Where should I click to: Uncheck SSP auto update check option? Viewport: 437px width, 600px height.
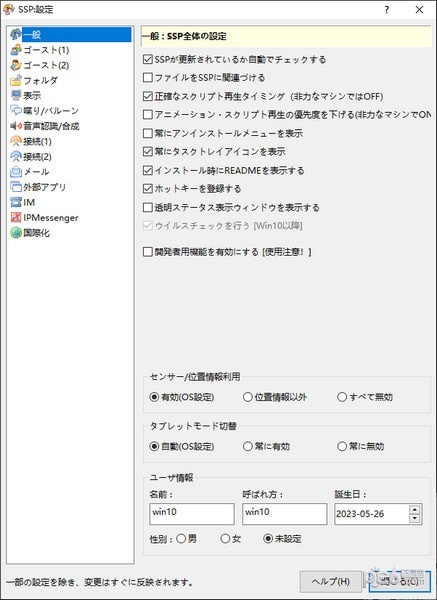coord(147,59)
